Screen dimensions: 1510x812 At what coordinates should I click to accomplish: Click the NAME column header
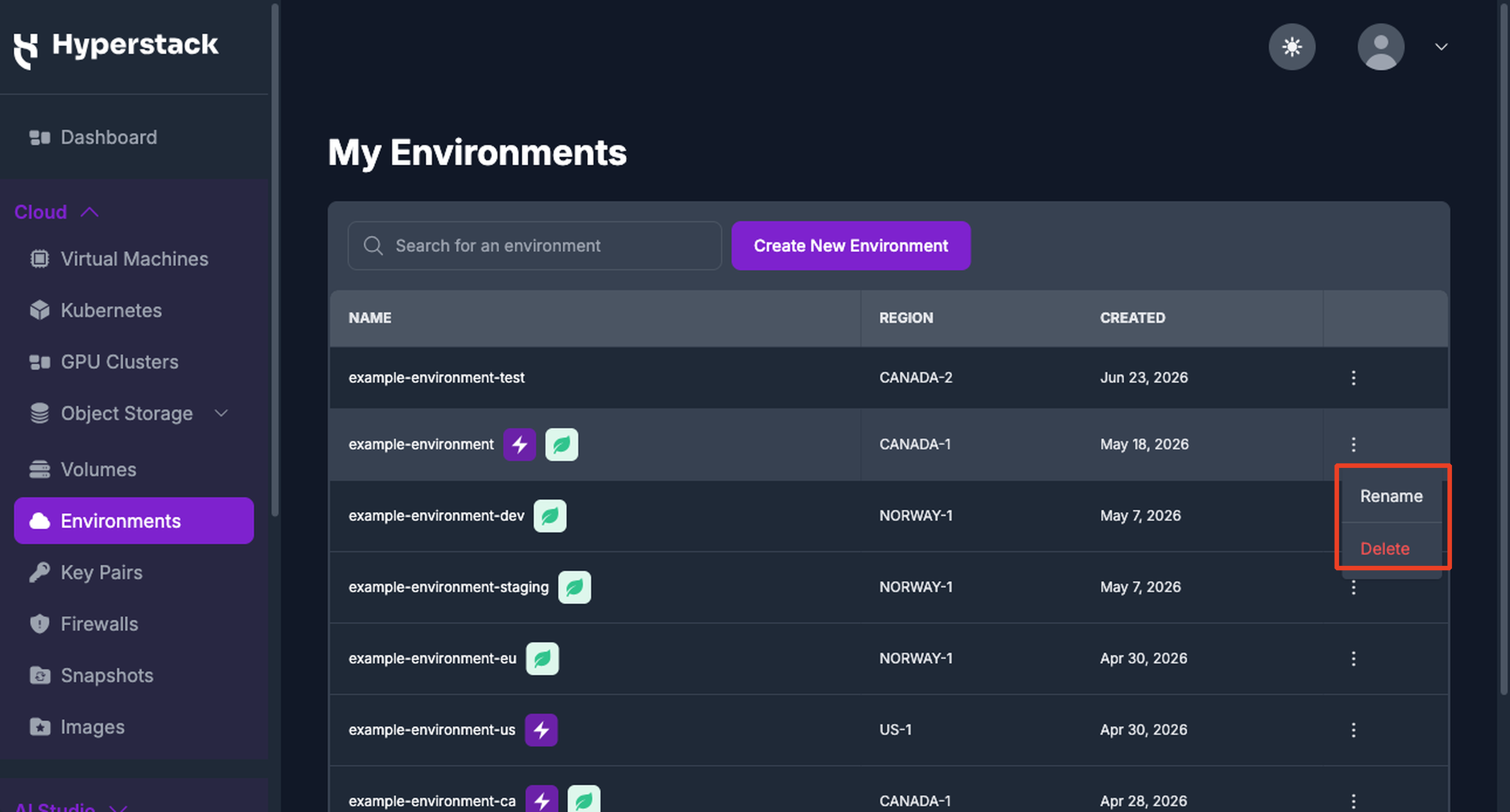click(370, 318)
